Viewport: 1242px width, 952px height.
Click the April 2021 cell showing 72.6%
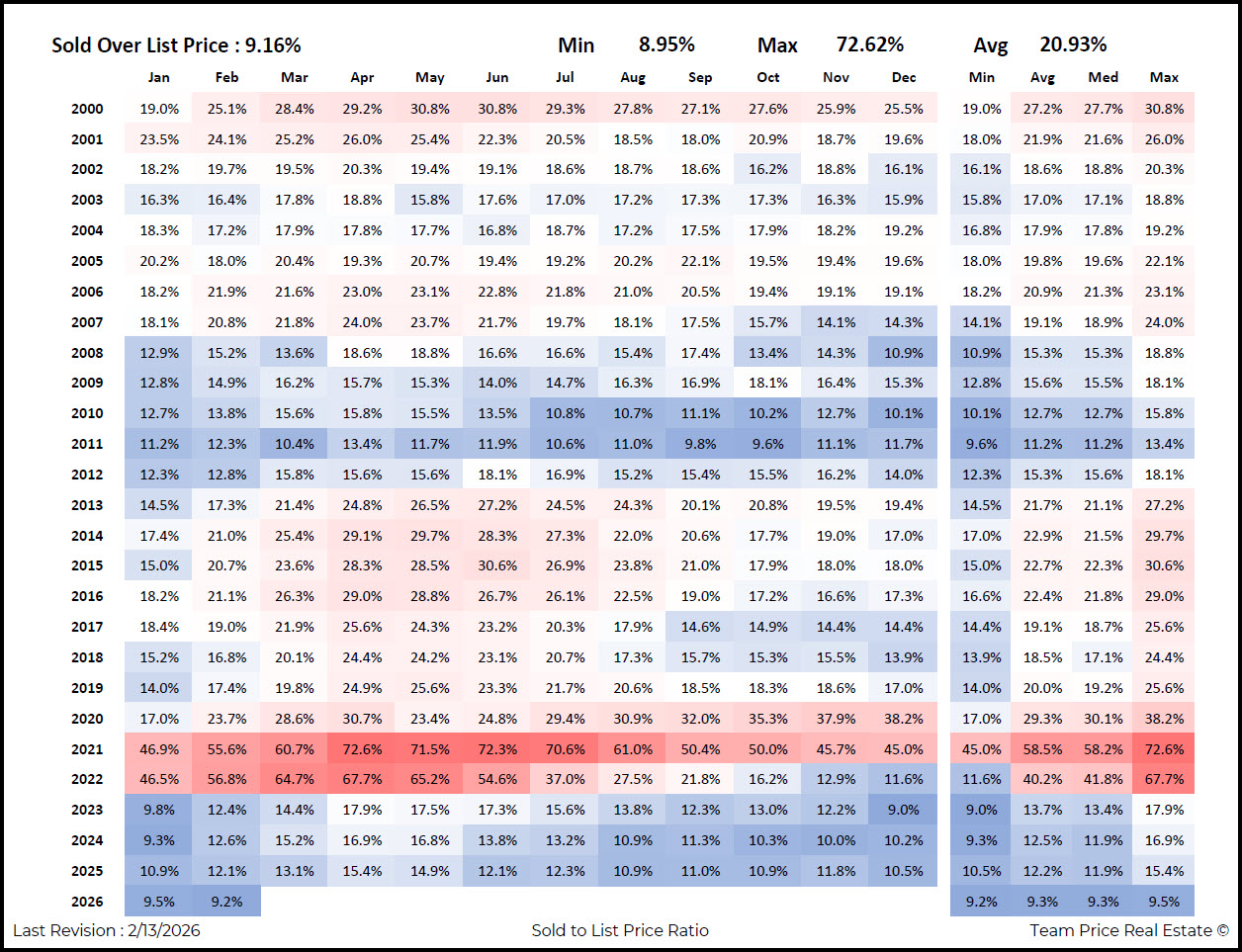[x=362, y=749]
